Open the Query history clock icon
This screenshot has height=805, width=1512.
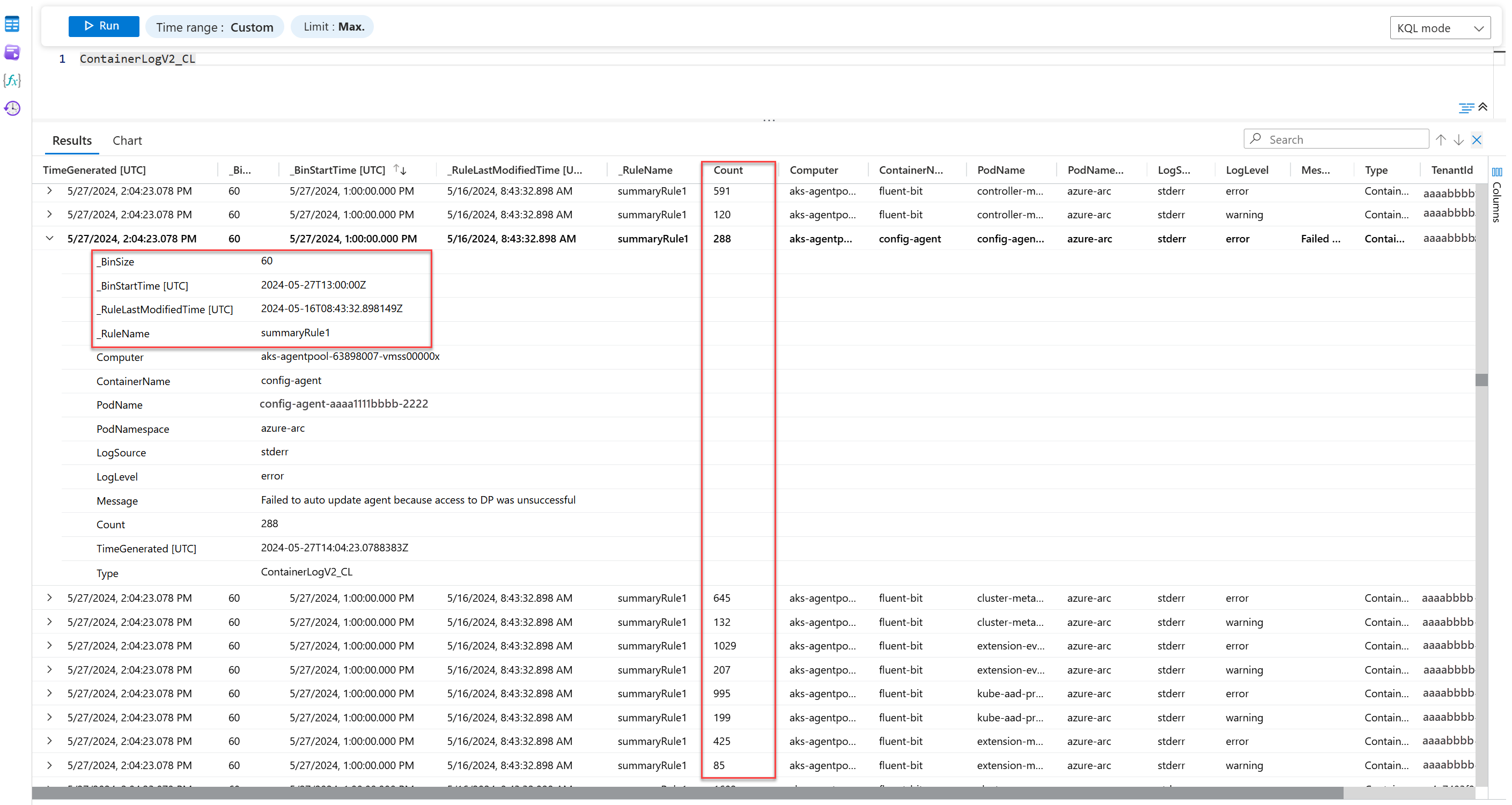(x=12, y=108)
